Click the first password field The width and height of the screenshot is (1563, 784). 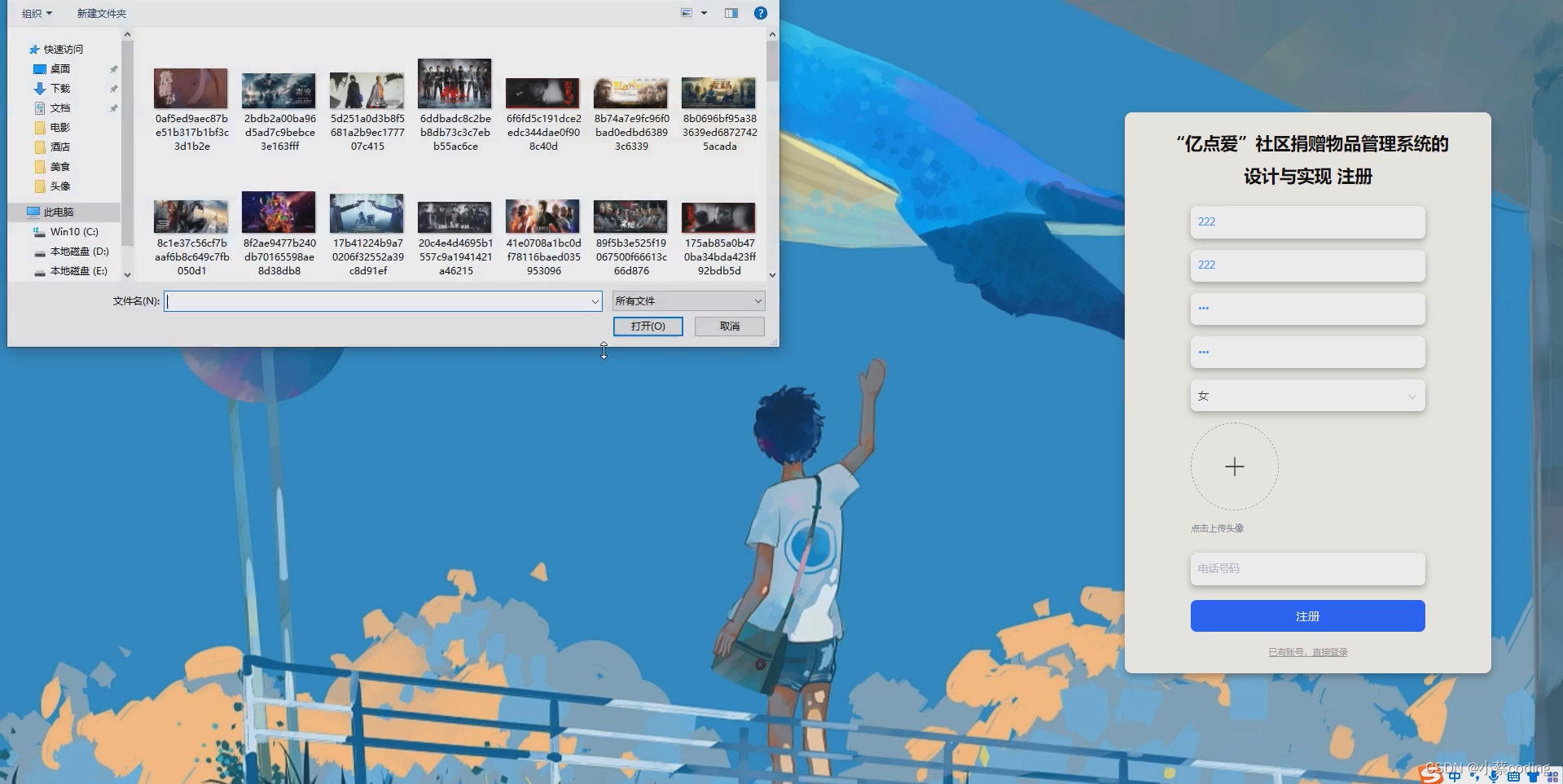pyautogui.click(x=1308, y=309)
